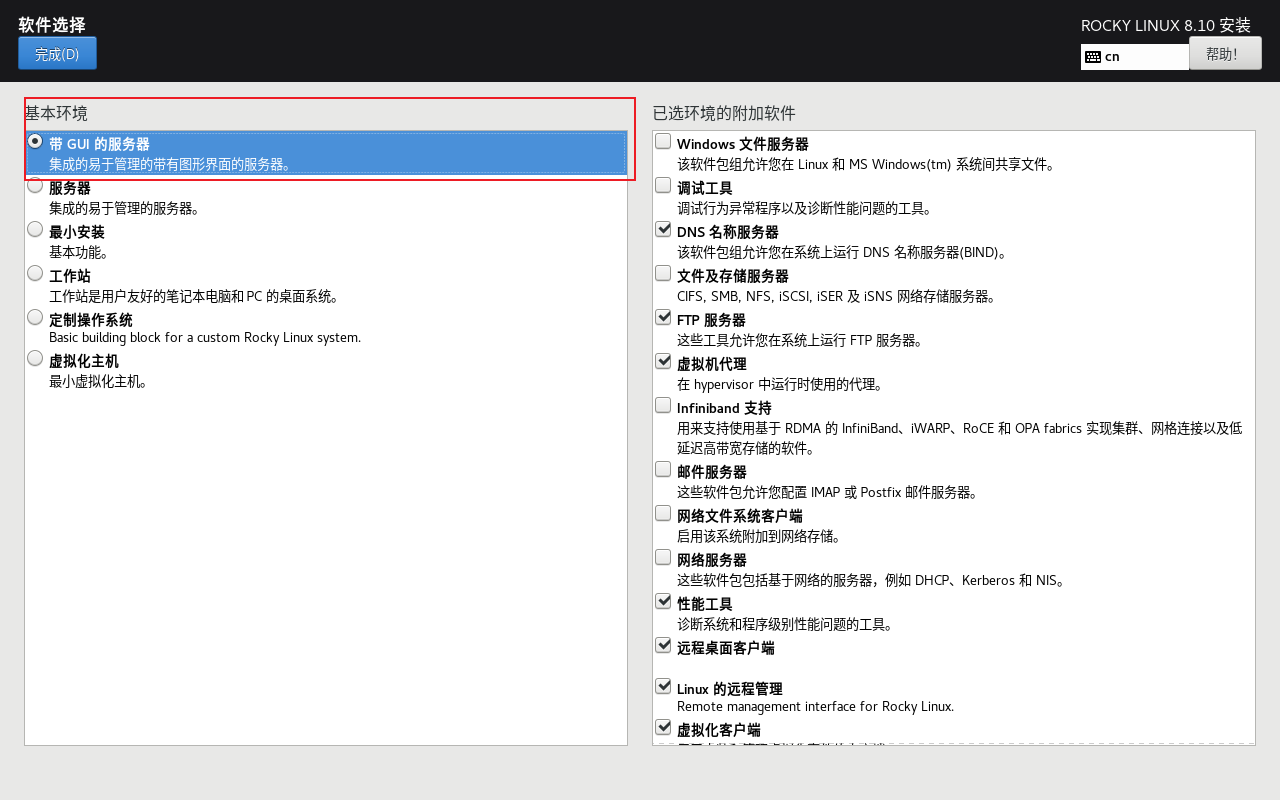Enable 文件及存储服务器 add-on checkbox
Image resolution: width=1280 pixels, height=800 pixels.
[663, 273]
